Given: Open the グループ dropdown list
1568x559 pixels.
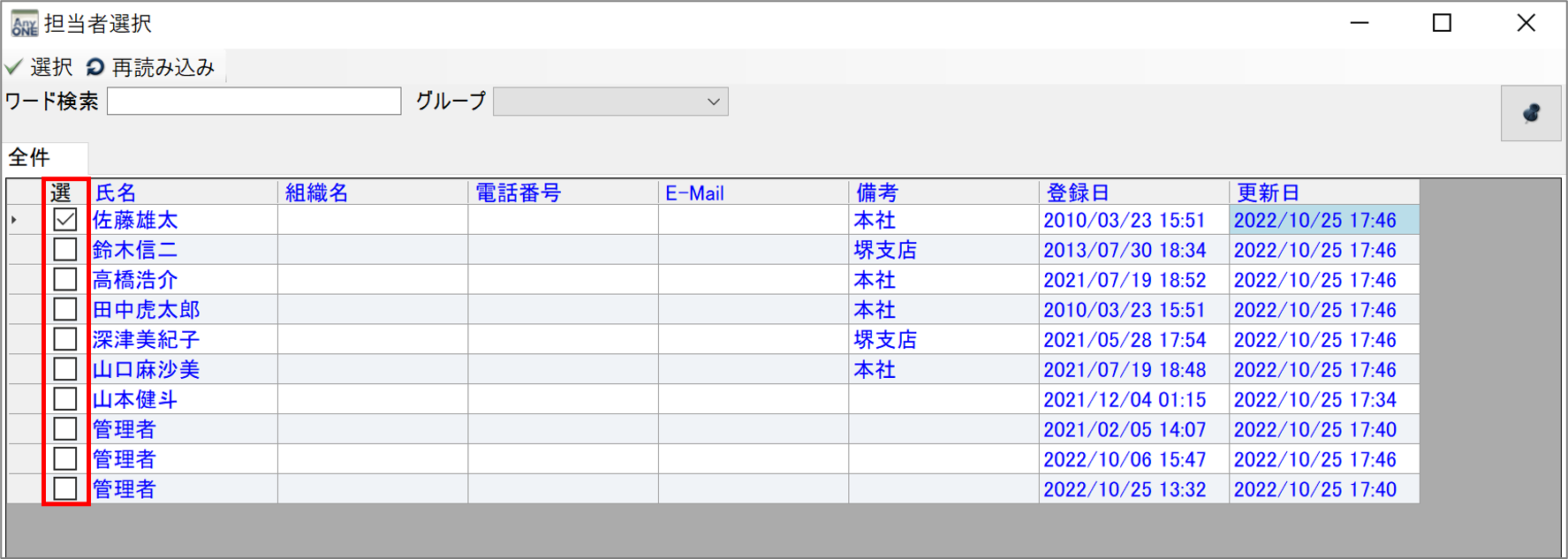Looking at the screenshot, I should [713, 102].
